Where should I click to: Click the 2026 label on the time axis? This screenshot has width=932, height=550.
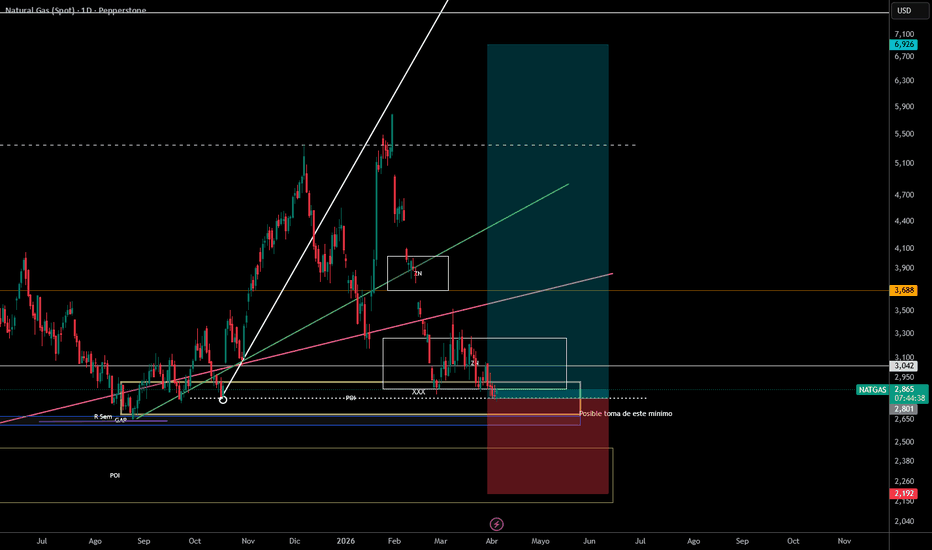pyautogui.click(x=345, y=541)
